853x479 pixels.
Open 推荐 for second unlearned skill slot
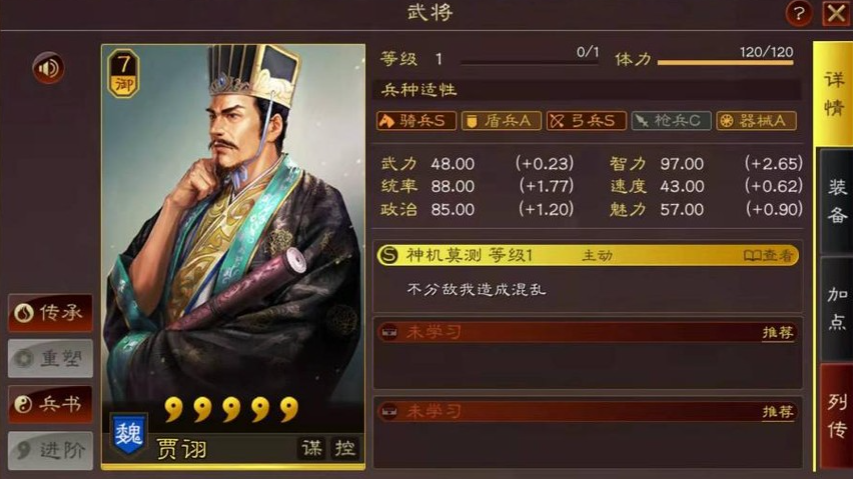(x=777, y=412)
